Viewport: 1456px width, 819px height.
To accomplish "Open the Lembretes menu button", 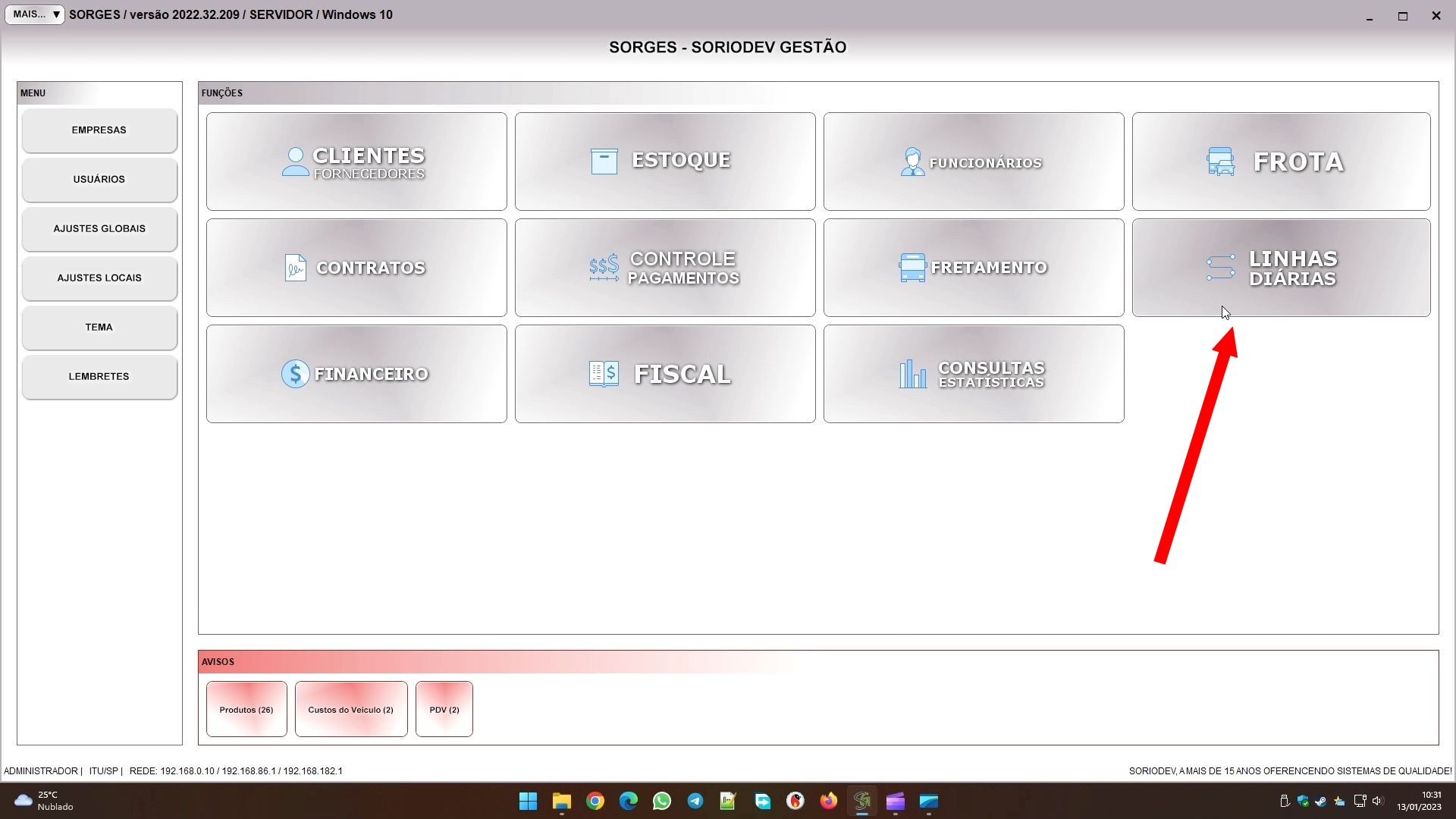I will coord(99,377).
